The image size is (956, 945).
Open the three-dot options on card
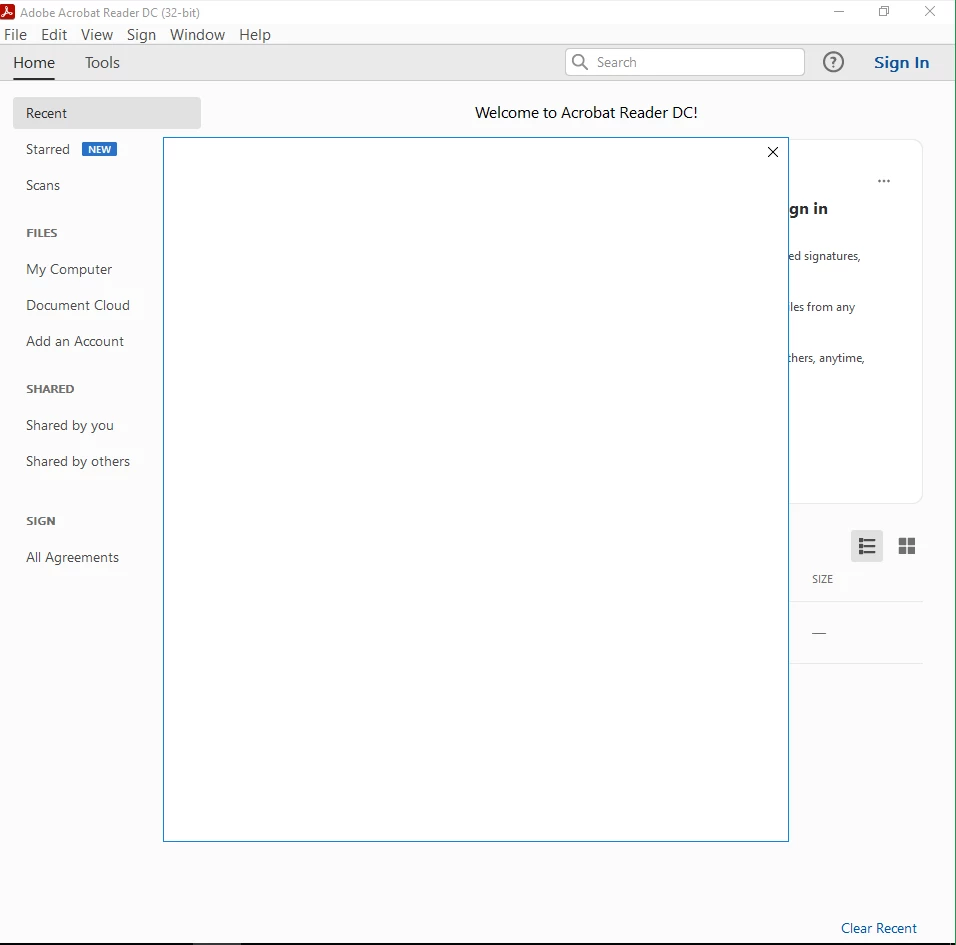pyautogui.click(x=883, y=181)
